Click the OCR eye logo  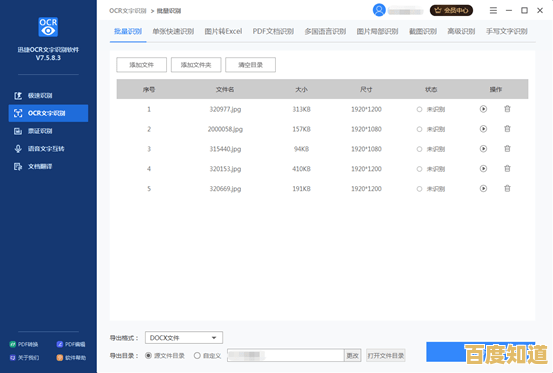point(48,27)
